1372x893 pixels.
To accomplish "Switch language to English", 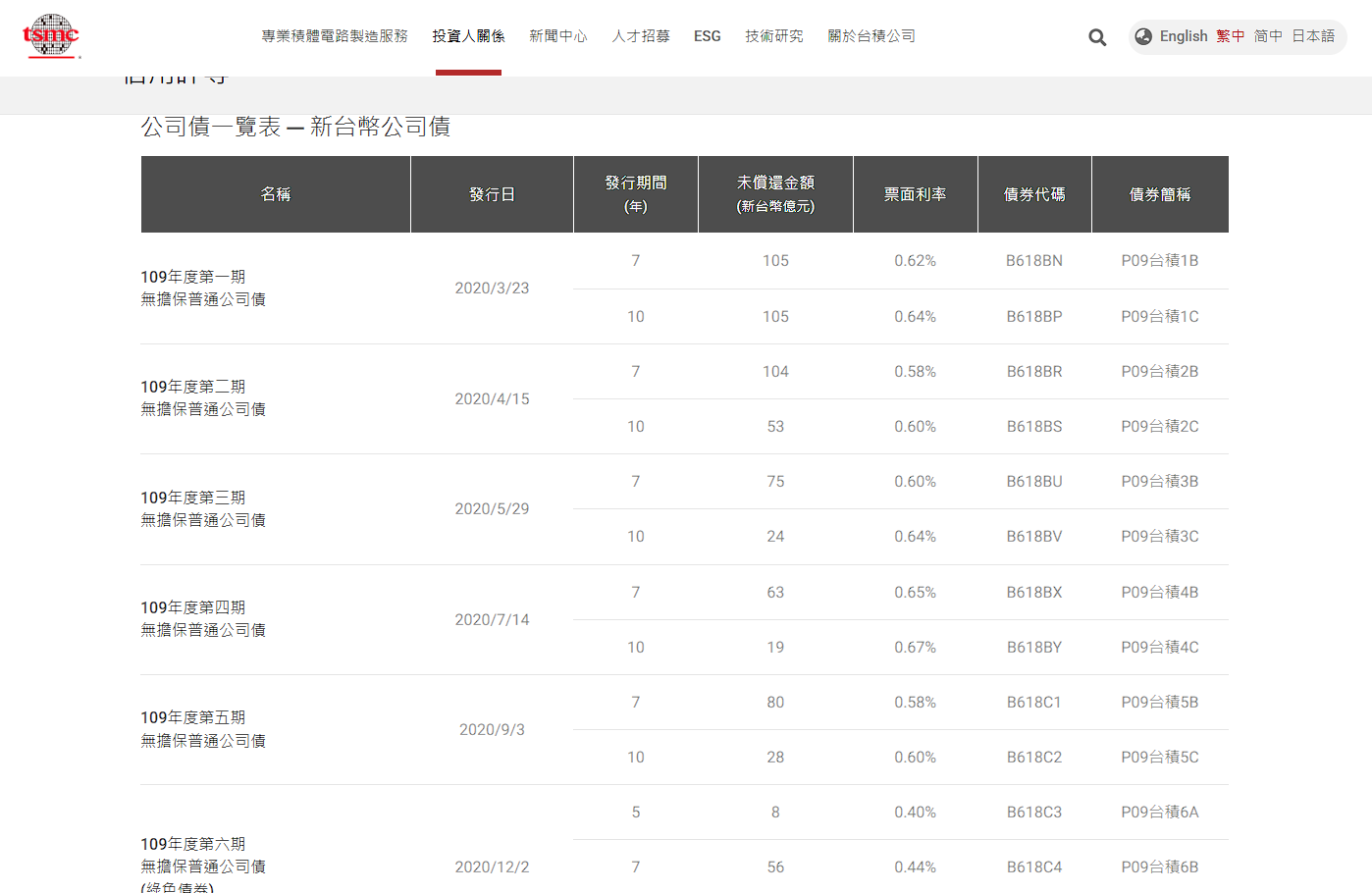I will click(1183, 36).
